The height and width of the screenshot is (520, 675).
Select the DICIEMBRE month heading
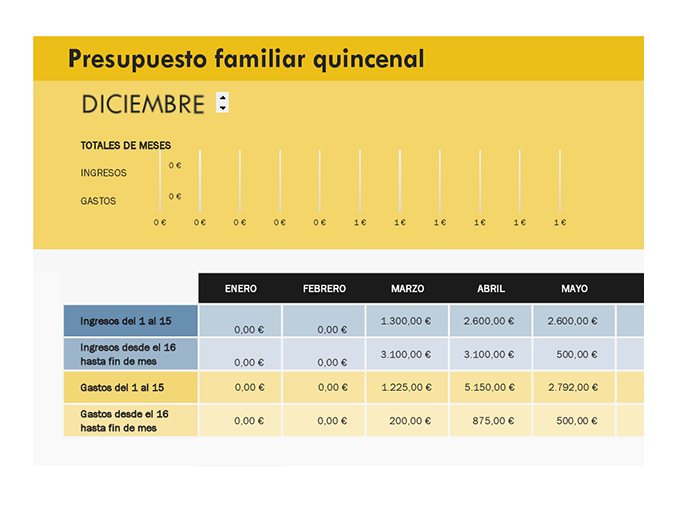143,104
